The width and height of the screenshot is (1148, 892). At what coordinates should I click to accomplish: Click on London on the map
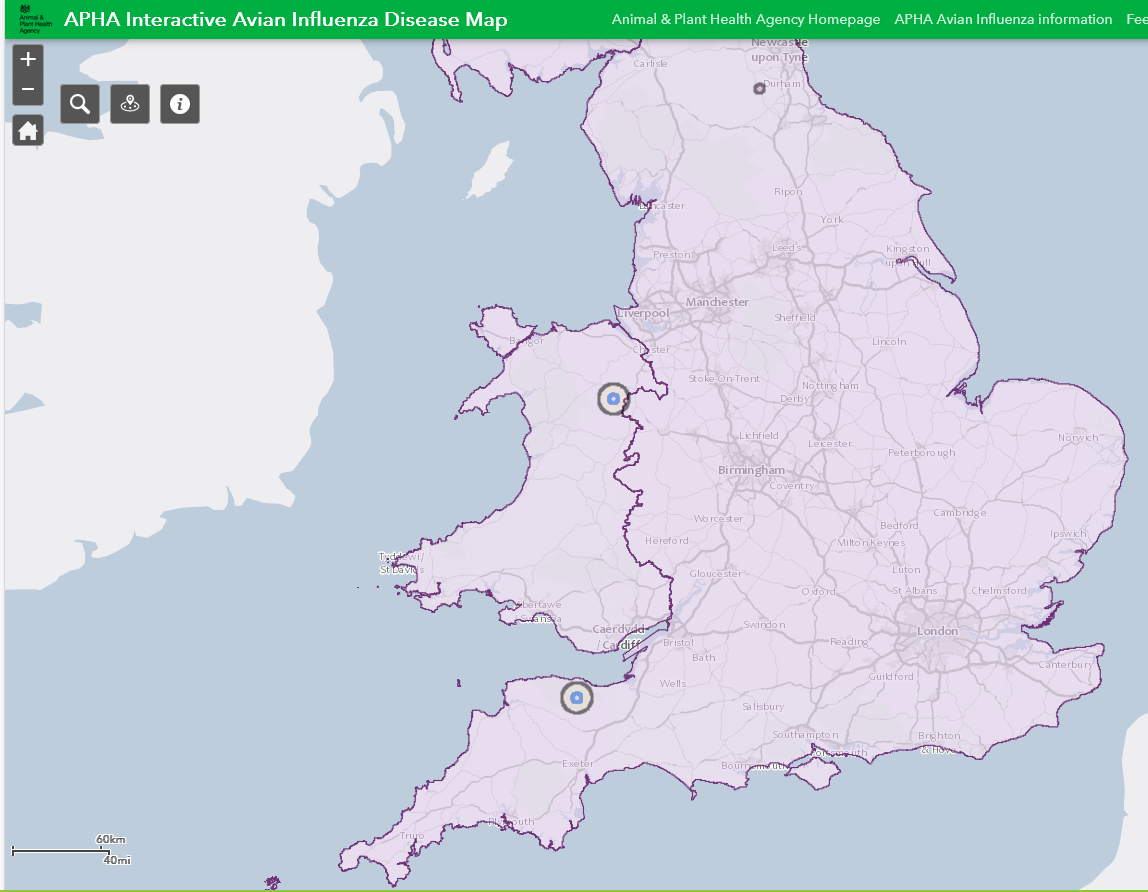point(937,631)
